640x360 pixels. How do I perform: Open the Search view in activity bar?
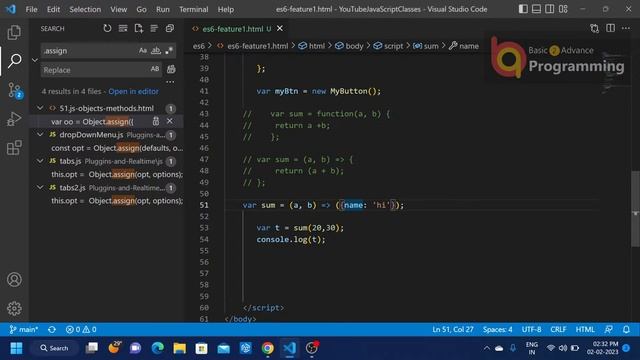click(x=14, y=60)
